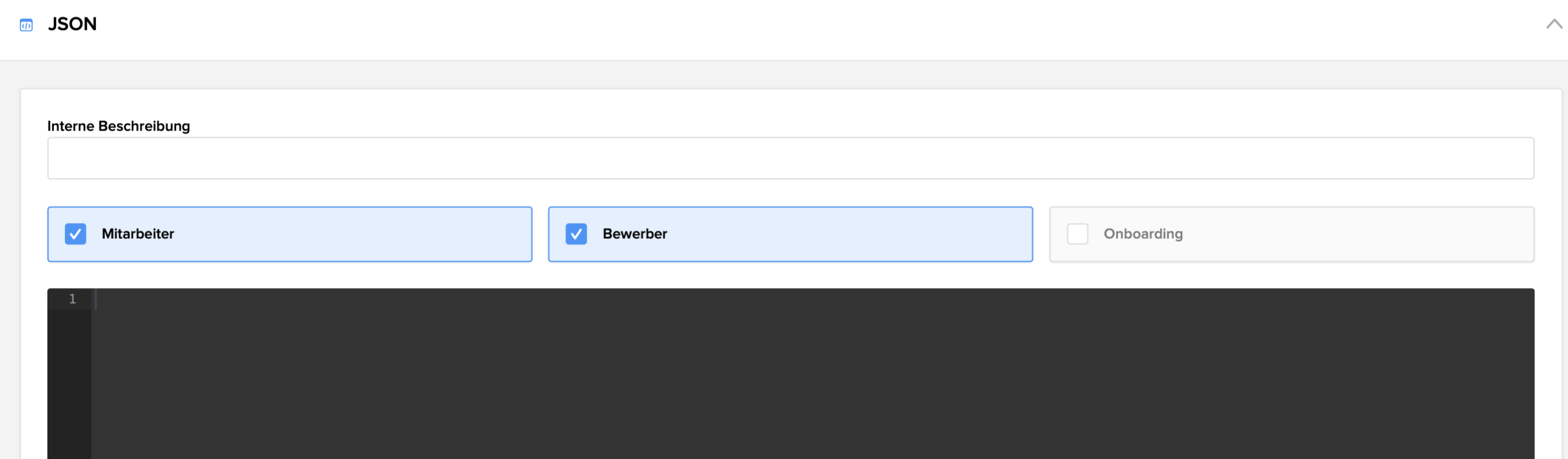Click the JSON code icon in the header
1568x459 pixels.
(x=26, y=25)
